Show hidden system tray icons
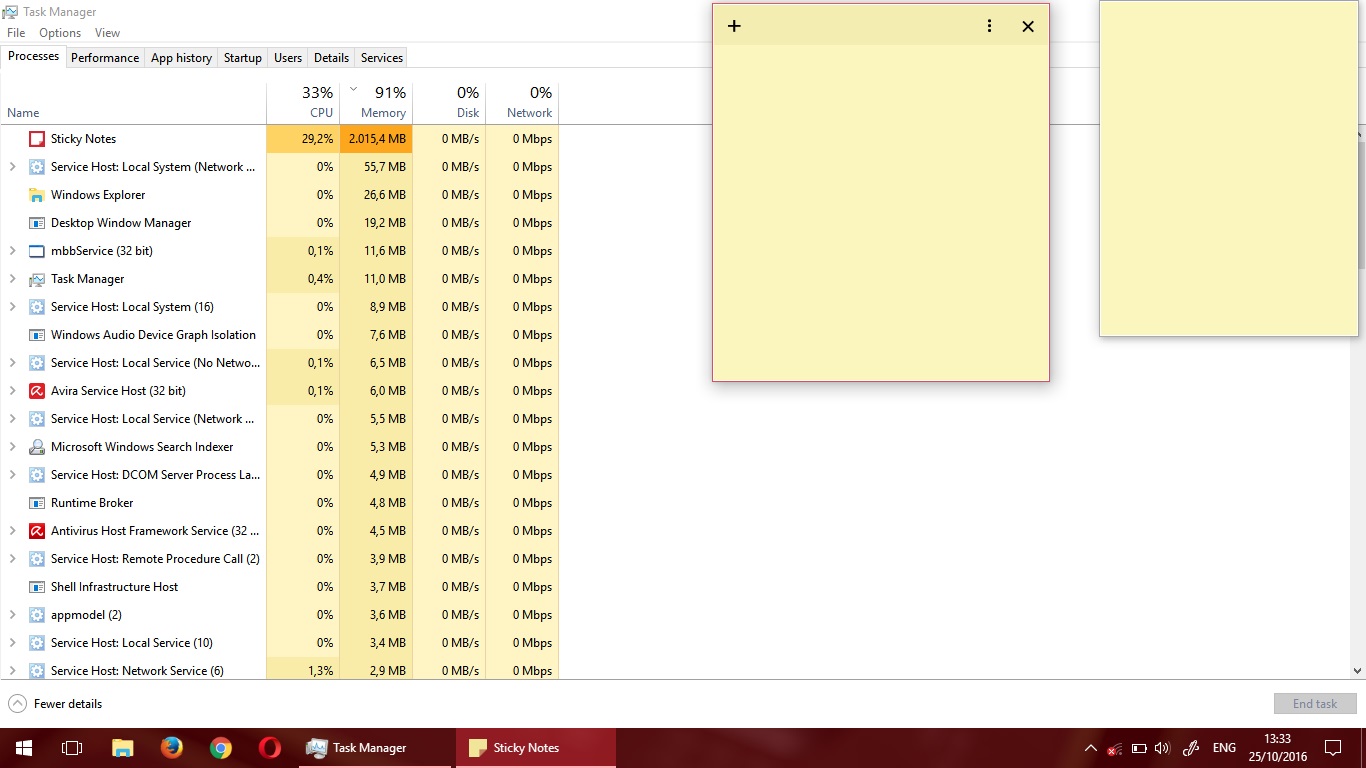Image resolution: width=1366 pixels, height=768 pixels. tap(1090, 748)
